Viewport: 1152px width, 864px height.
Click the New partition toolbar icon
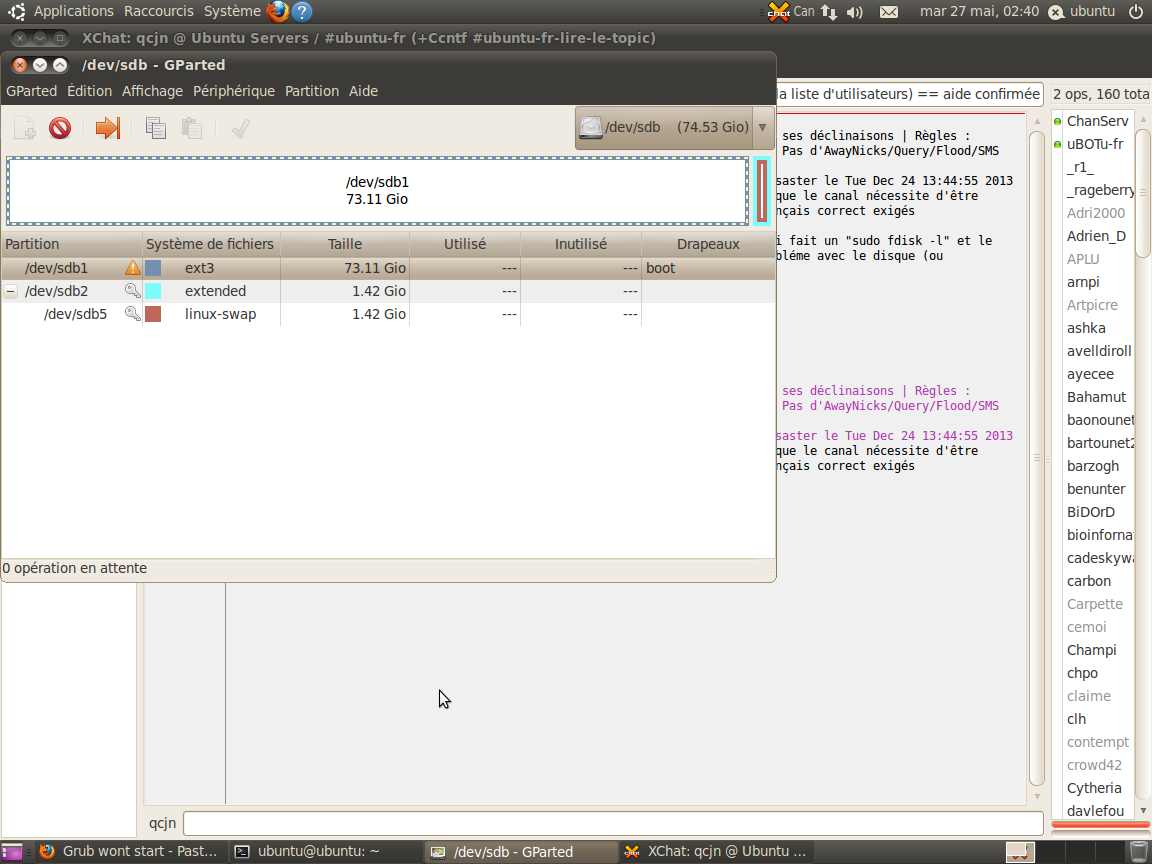(25, 128)
